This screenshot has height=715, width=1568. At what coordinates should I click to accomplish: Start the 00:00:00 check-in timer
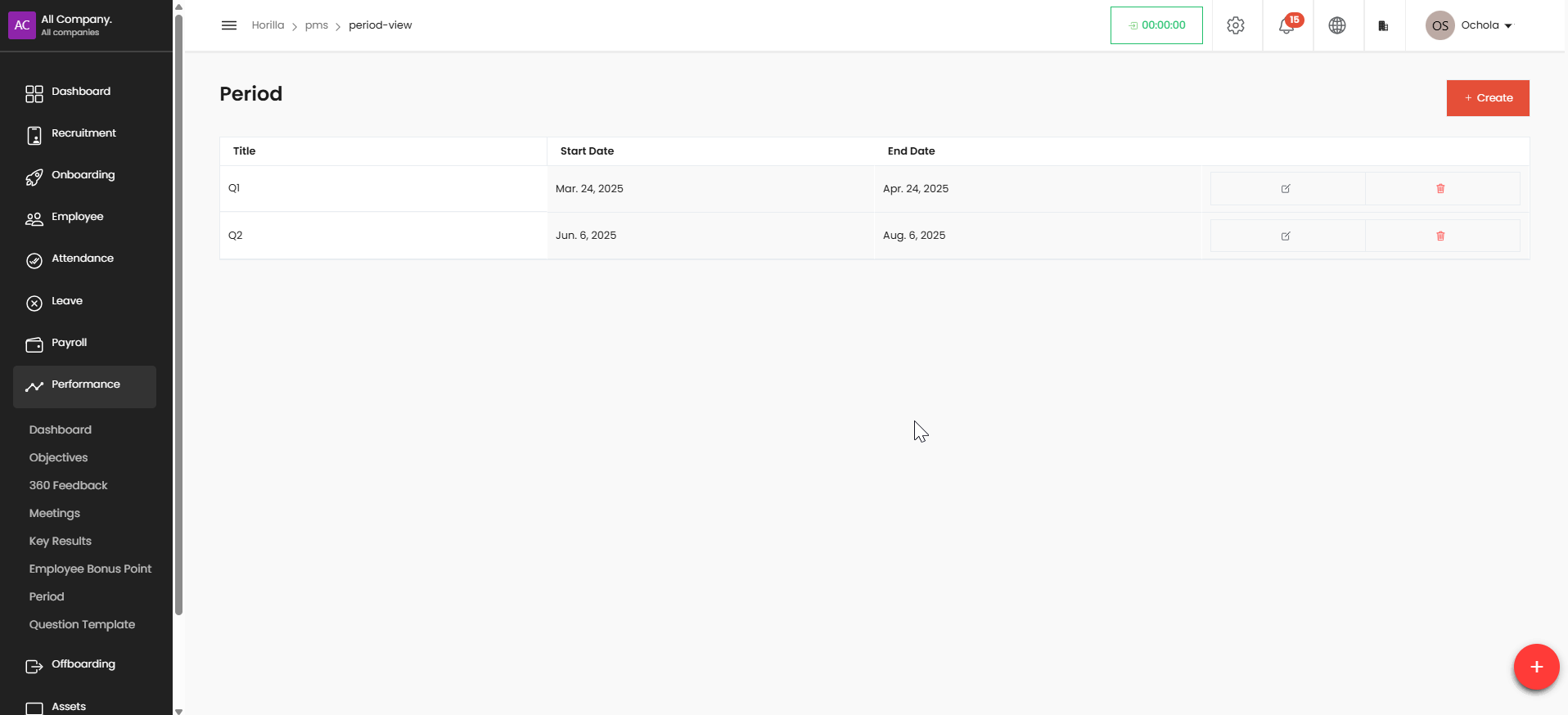[x=1156, y=25]
